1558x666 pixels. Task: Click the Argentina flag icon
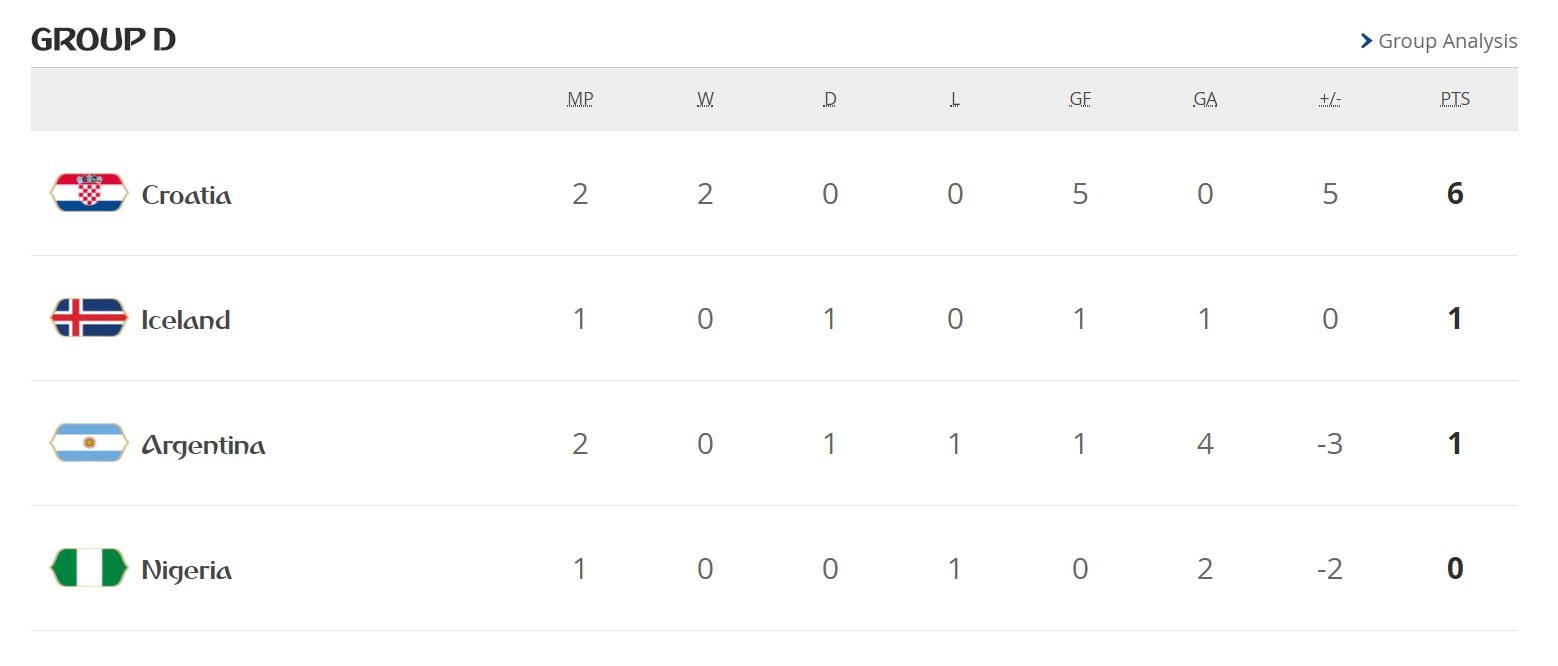pyautogui.click(x=89, y=443)
